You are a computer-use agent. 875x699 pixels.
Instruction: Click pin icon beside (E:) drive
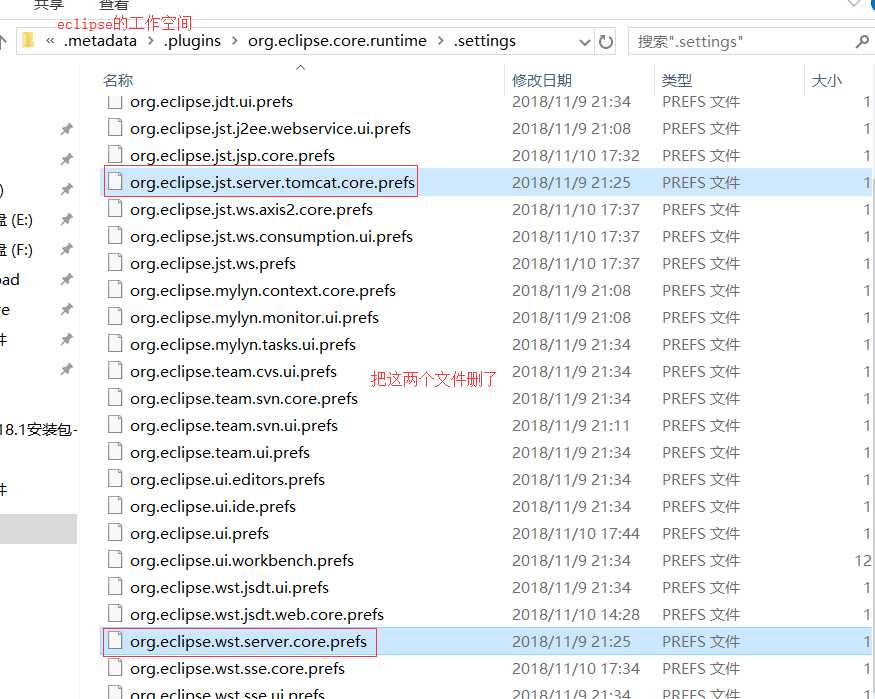(66, 219)
